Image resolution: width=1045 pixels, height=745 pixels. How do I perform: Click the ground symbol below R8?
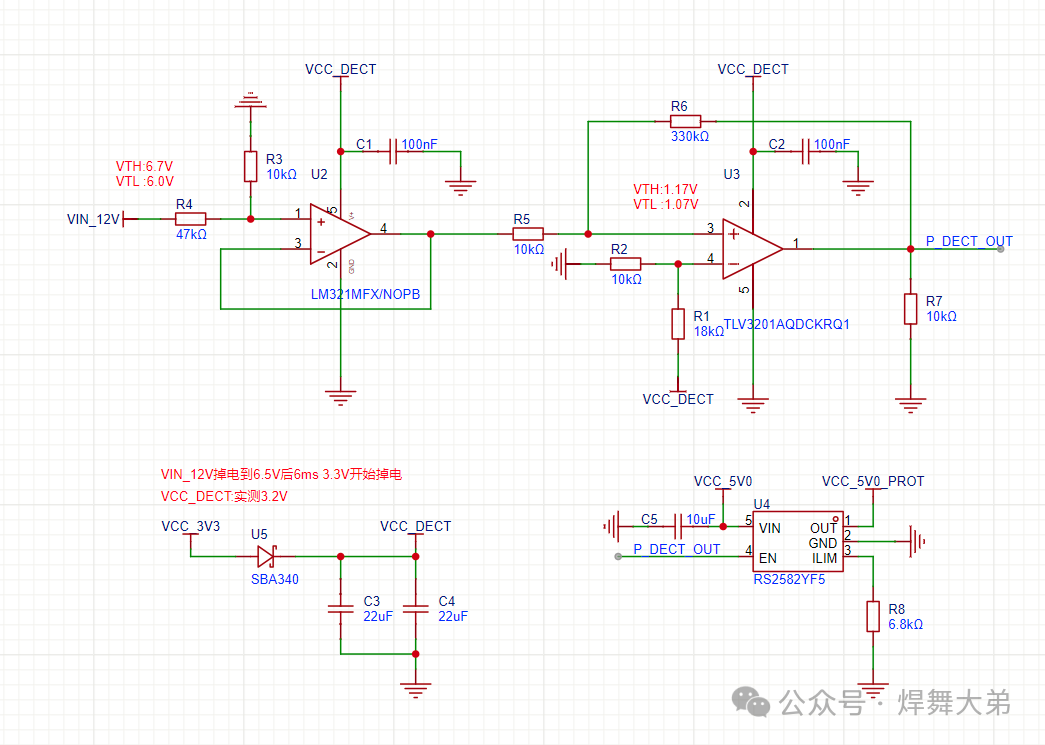click(873, 690)
